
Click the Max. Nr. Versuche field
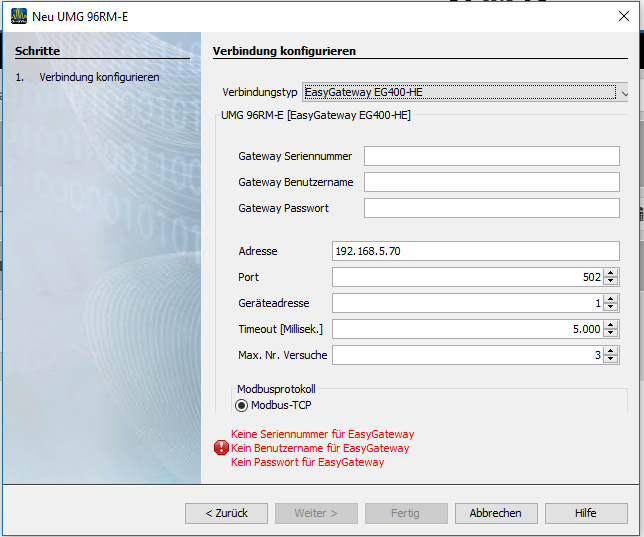pyautogui.click(x=467, y=355)
